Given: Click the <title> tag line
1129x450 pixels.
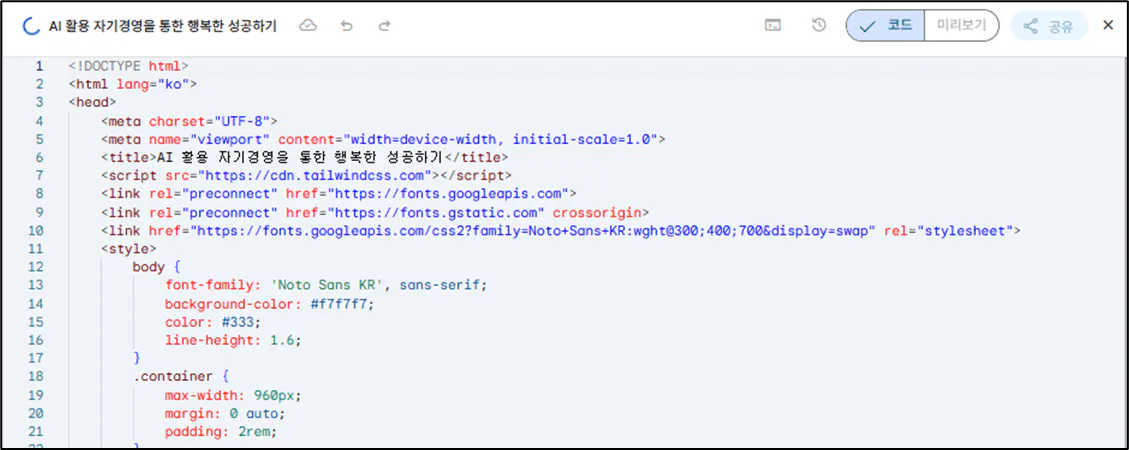Looking at the screenshot, I should [305, 157].
